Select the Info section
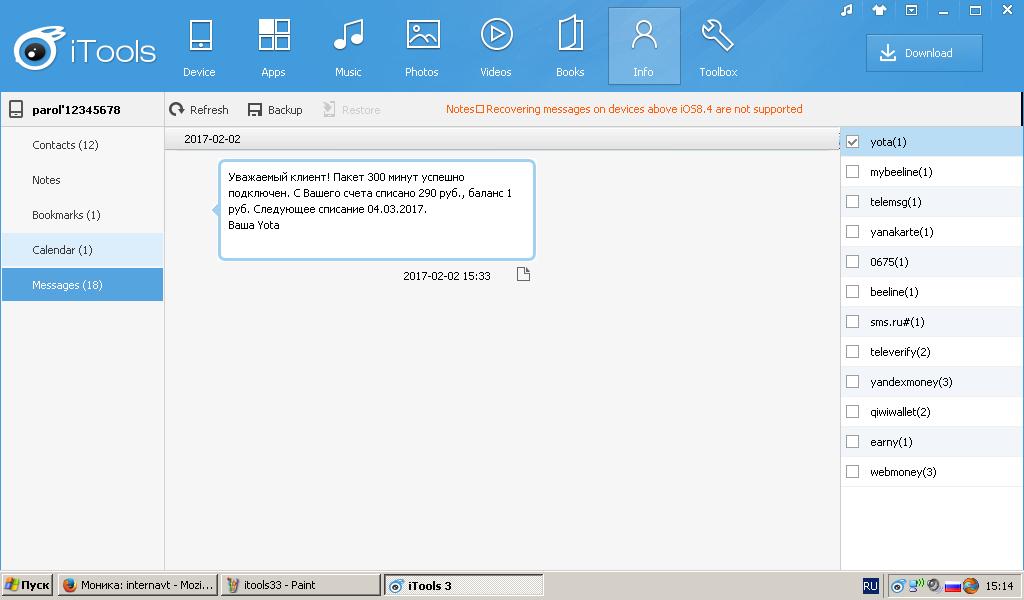This screenshot has height=600, width=1024. pyautogui.click(x=644, y=46)
